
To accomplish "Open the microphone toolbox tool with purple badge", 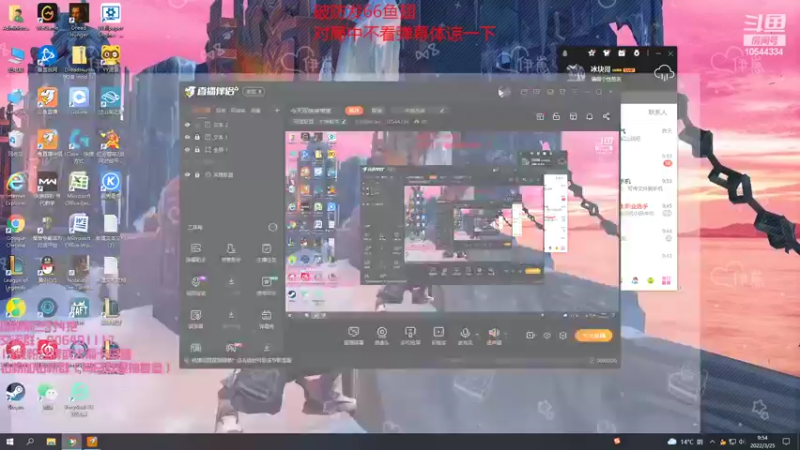I will pos(196,286).
